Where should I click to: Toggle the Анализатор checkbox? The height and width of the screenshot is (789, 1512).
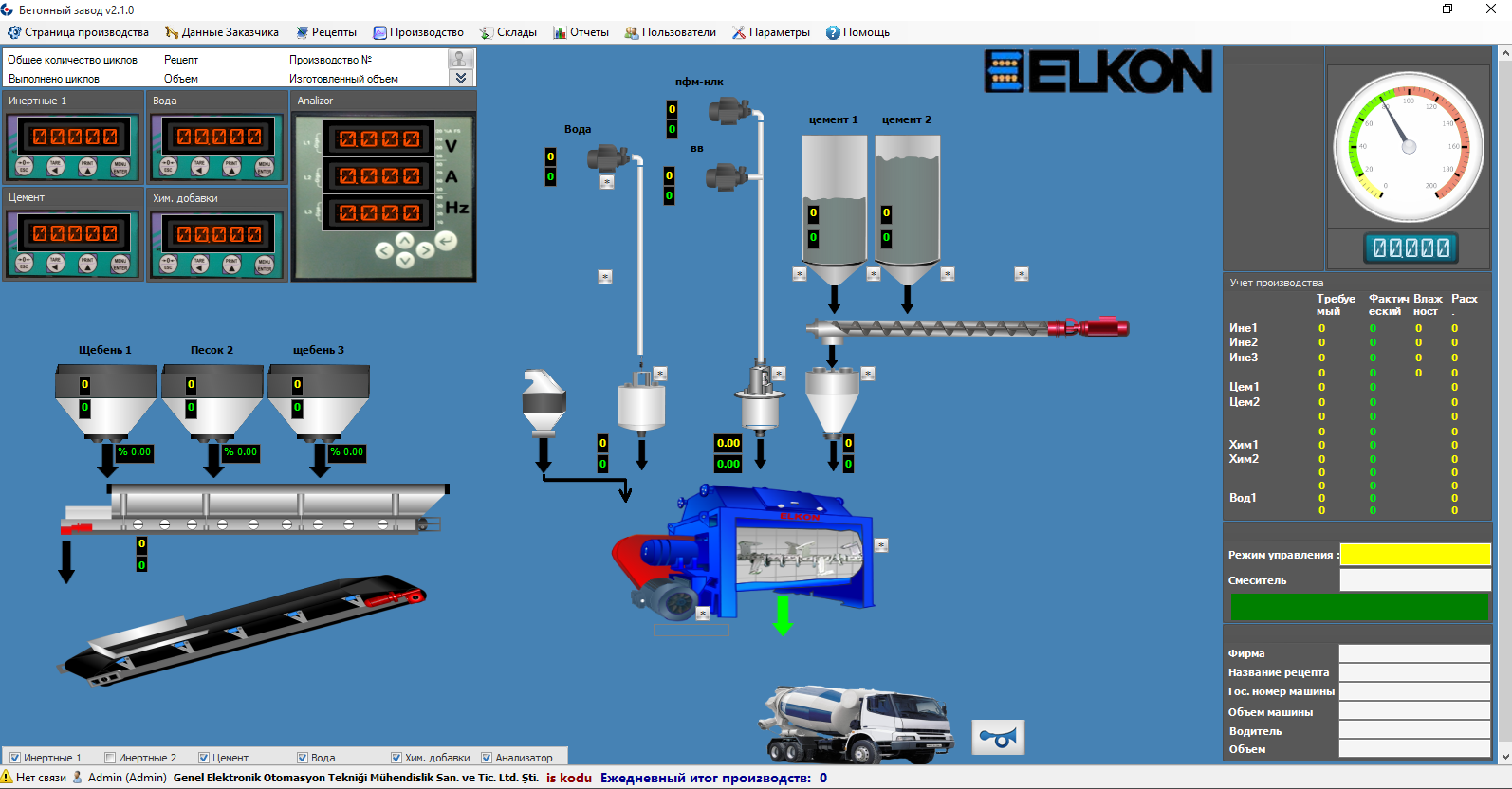tap(487, 758)
